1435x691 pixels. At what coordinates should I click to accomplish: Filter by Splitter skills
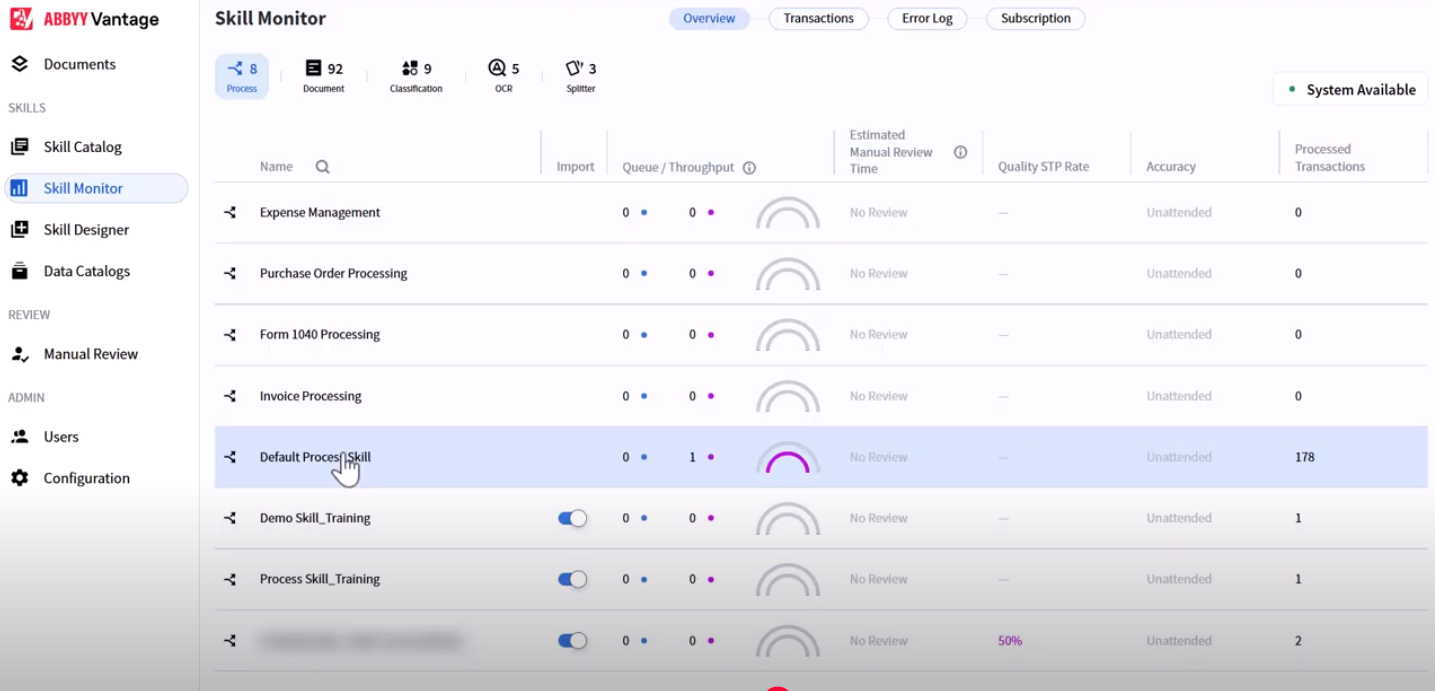tap(581, 77)
